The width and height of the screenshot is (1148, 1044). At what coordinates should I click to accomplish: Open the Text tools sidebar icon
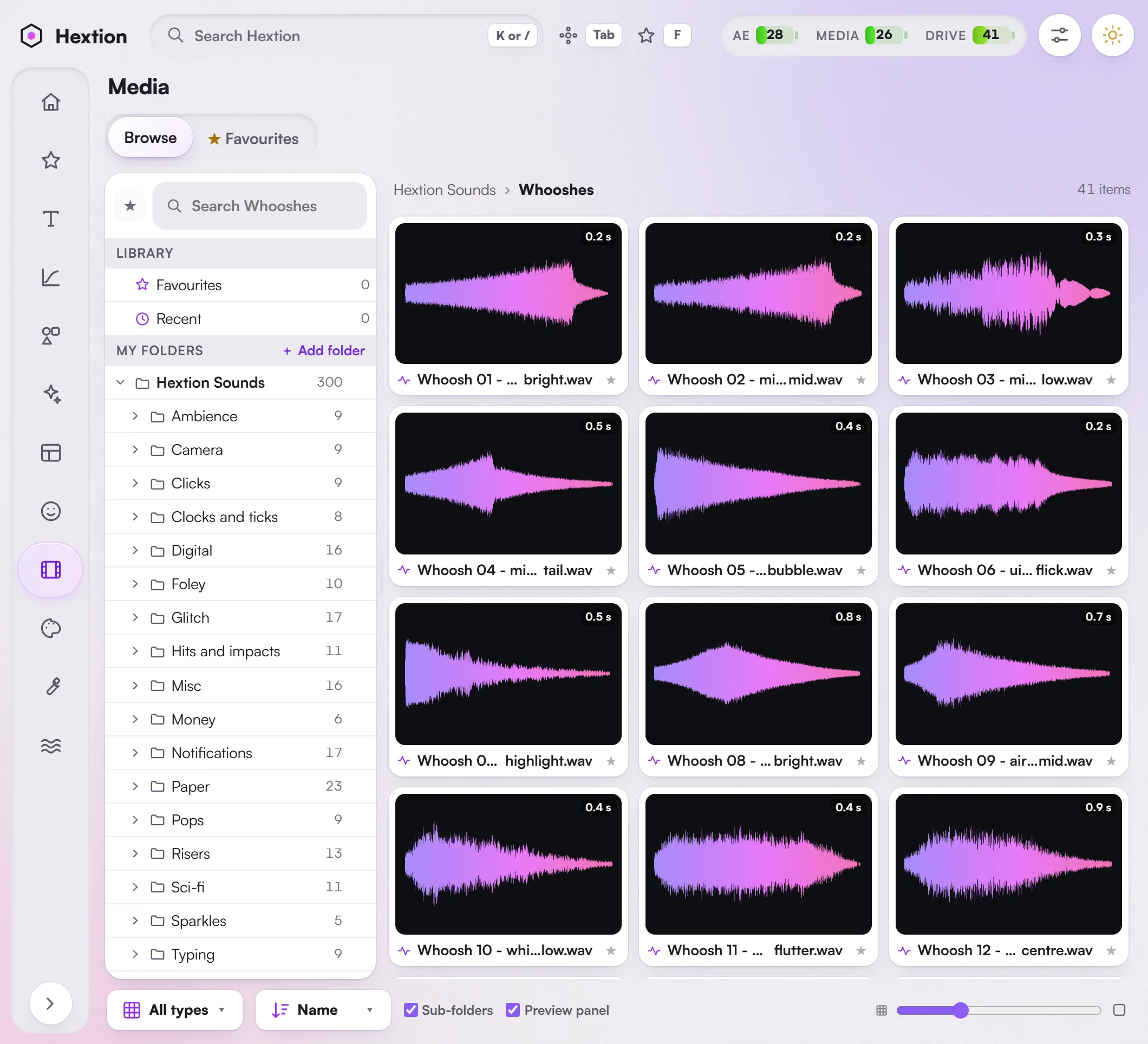click(51, 219)
